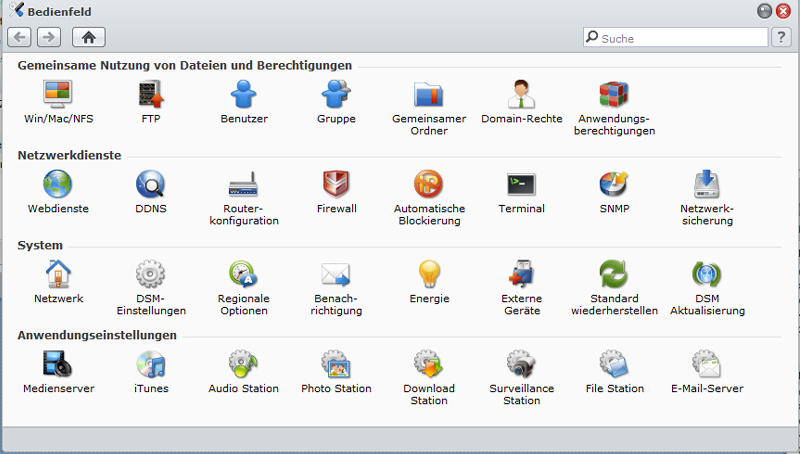Open the Energie light bulb icon

pyautogui.click(x=429, y=274)
